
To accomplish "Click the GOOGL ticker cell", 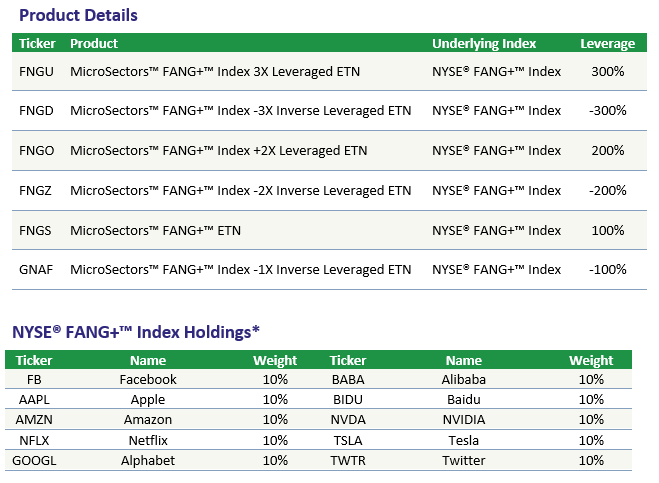I will pos(34,460).
